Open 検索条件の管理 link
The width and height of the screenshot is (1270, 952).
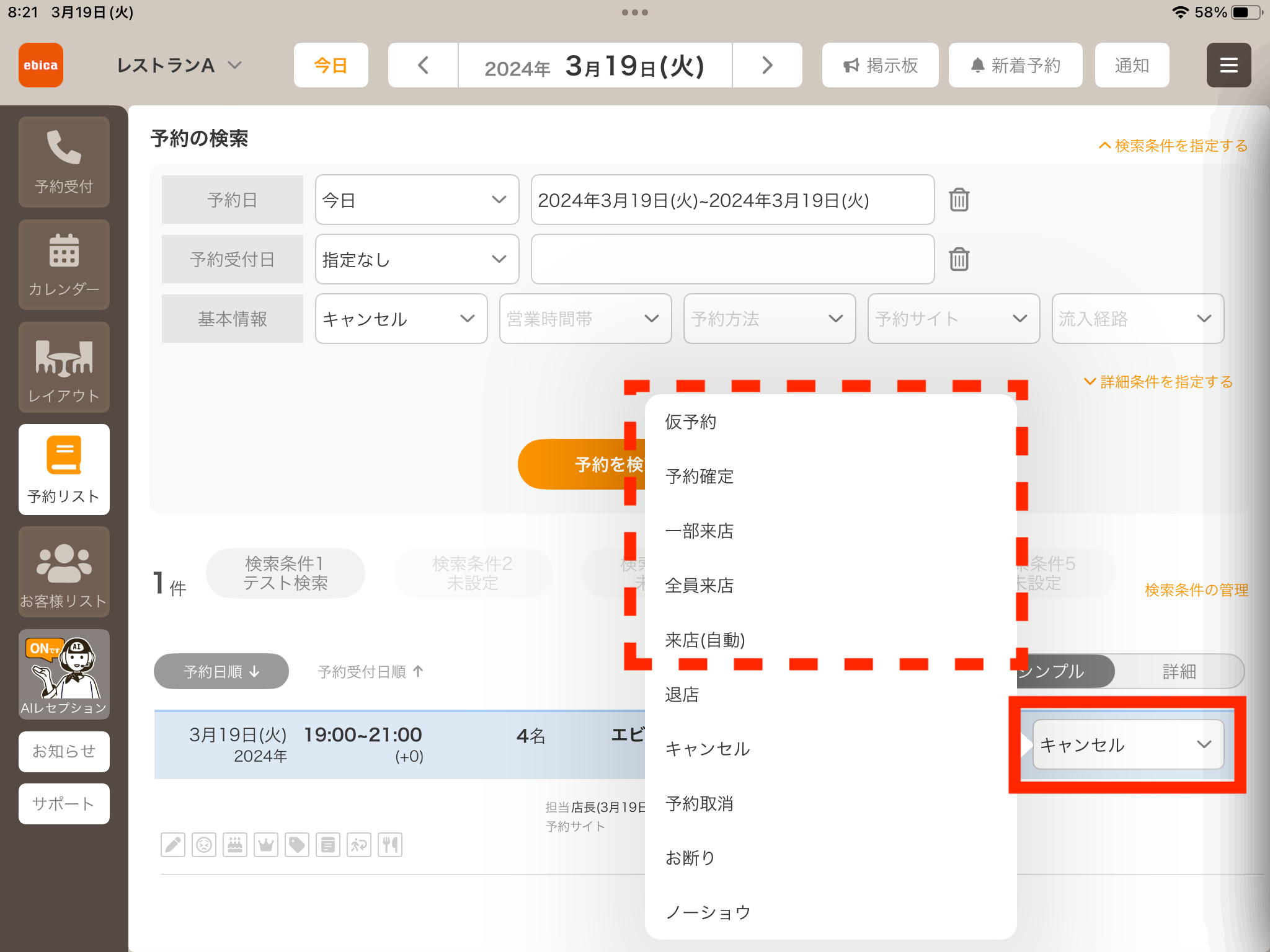coord(1196,590)
